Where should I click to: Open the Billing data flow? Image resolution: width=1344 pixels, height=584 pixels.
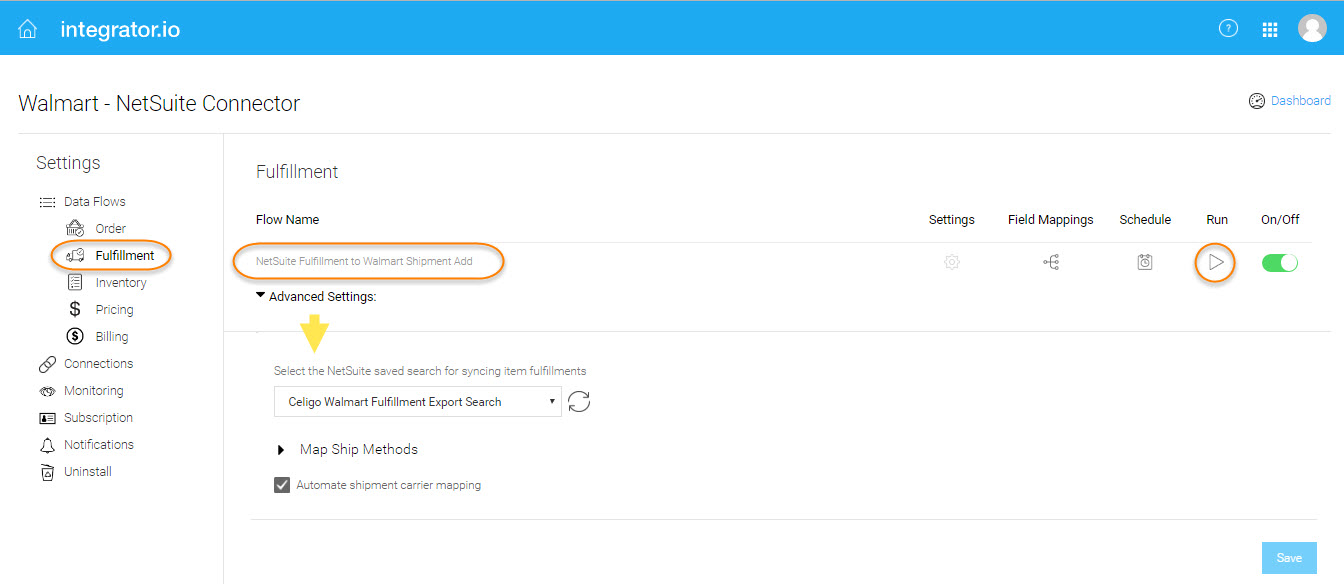pyautogui.click(x=112, y=336)
